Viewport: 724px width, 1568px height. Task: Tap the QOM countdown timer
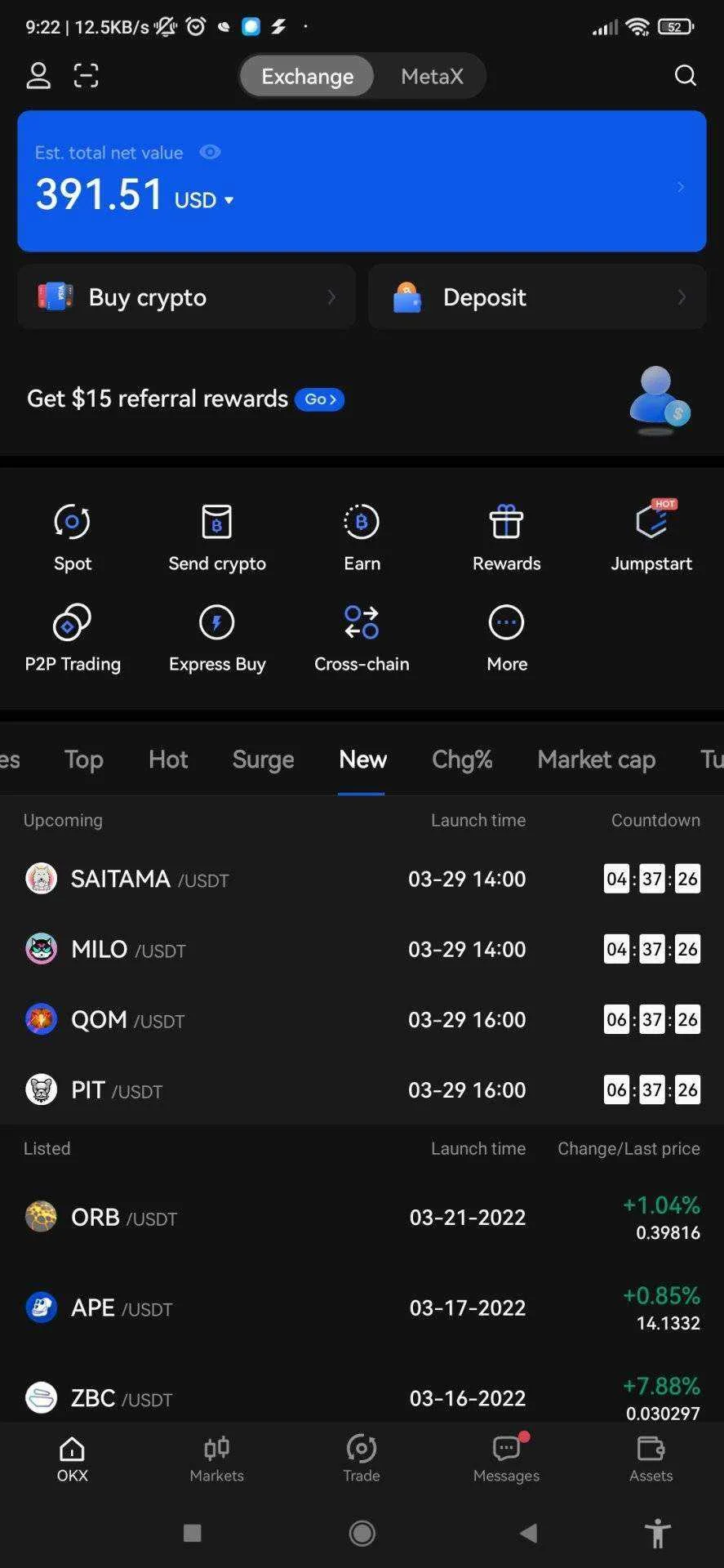pos(652,1019)
